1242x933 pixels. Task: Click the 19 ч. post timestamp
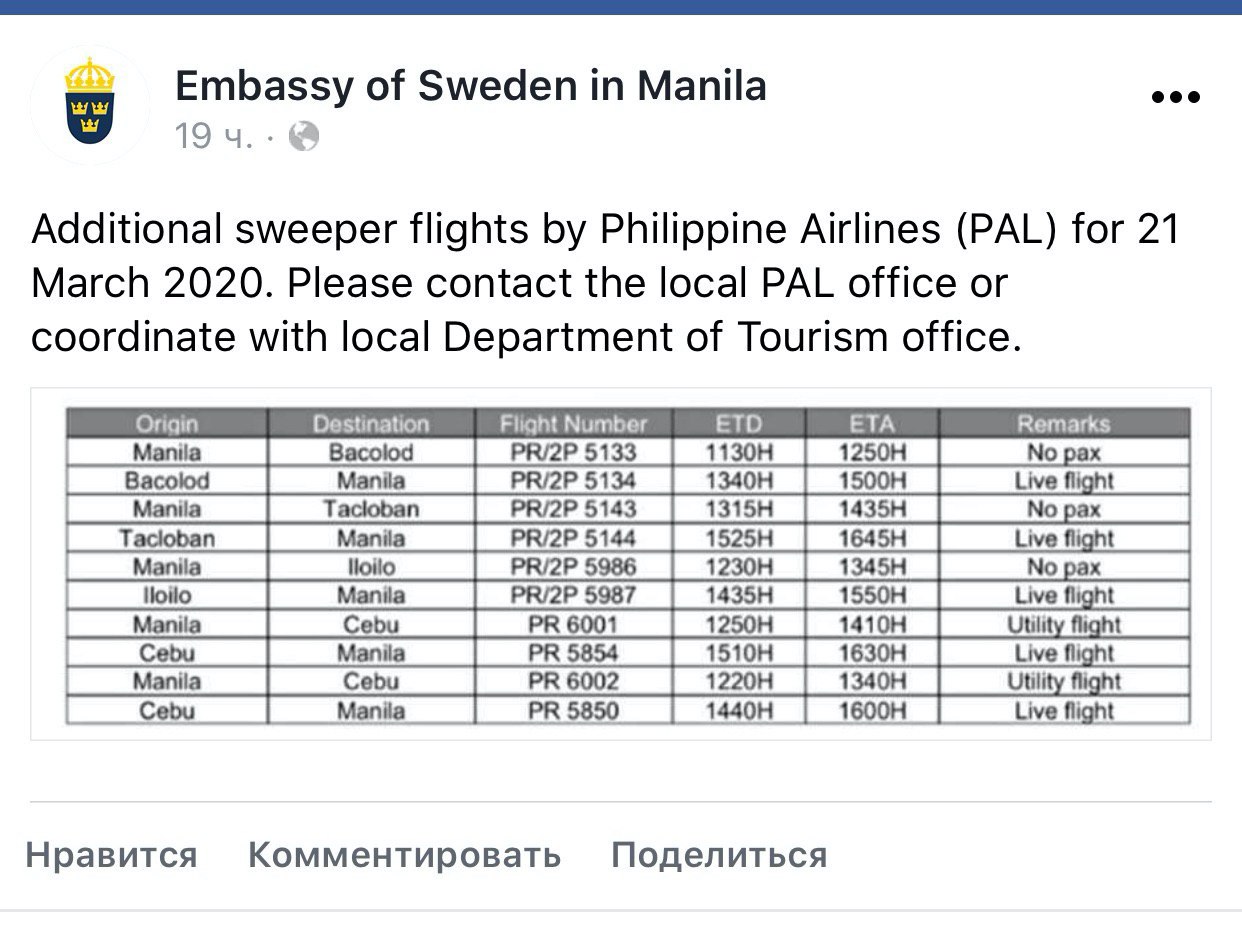pyautogui.click(x=214, y=136)
